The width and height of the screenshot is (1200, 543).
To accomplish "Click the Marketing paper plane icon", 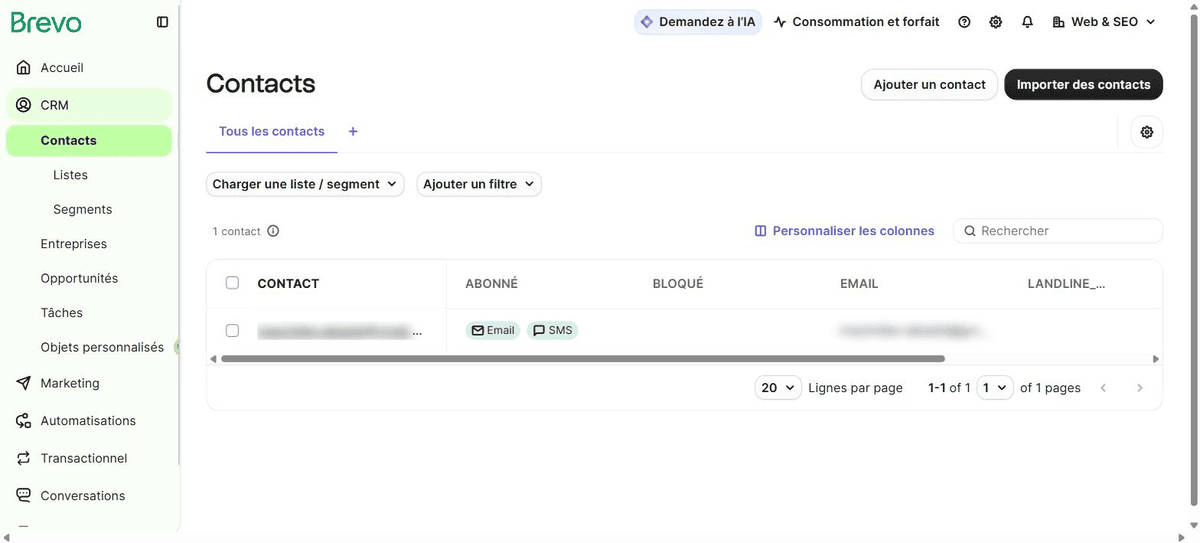I will (x=24, y=383).
